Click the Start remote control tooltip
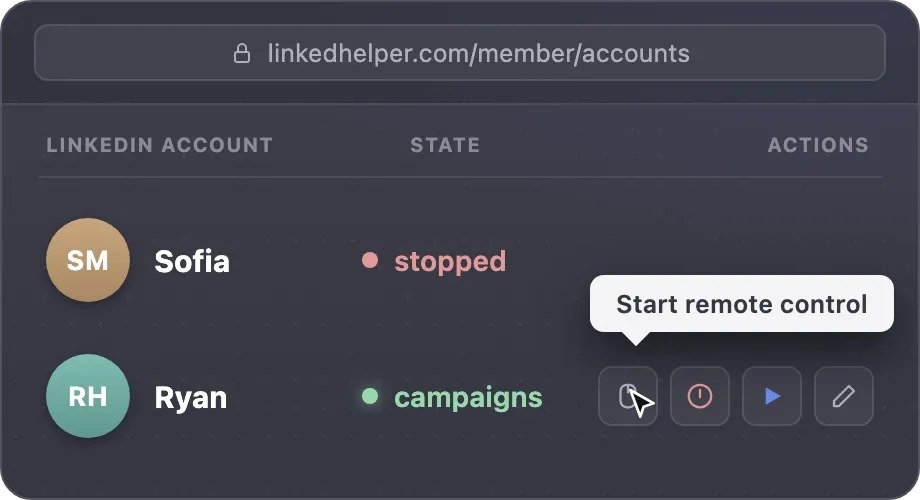This screenshot has width=920, height=500. (742, 304)
